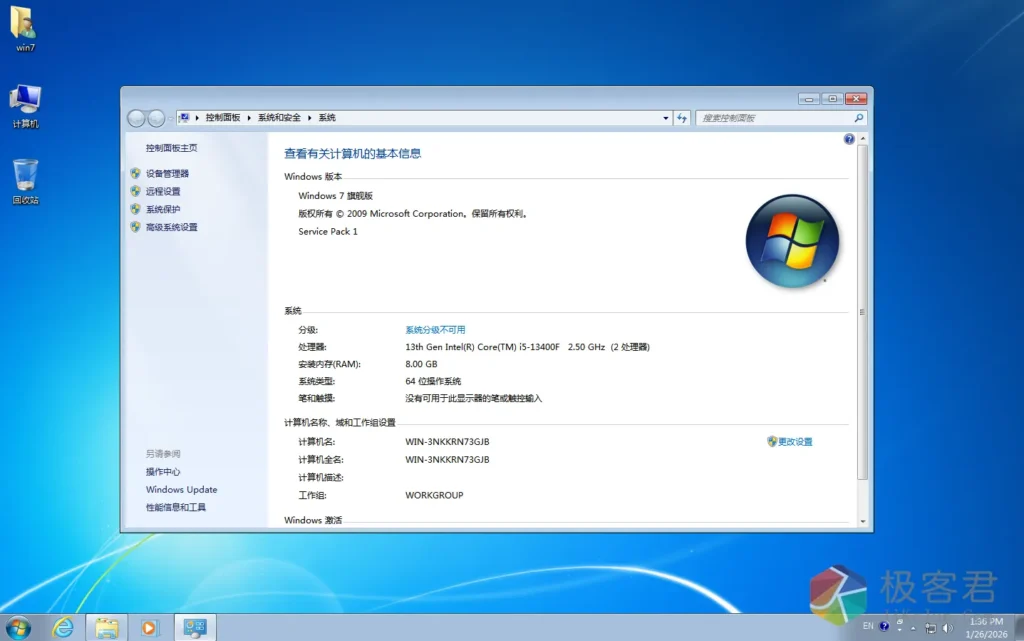Click the 更改设置 link
The image size is (1024, 641).
click(x=795, y=441)
